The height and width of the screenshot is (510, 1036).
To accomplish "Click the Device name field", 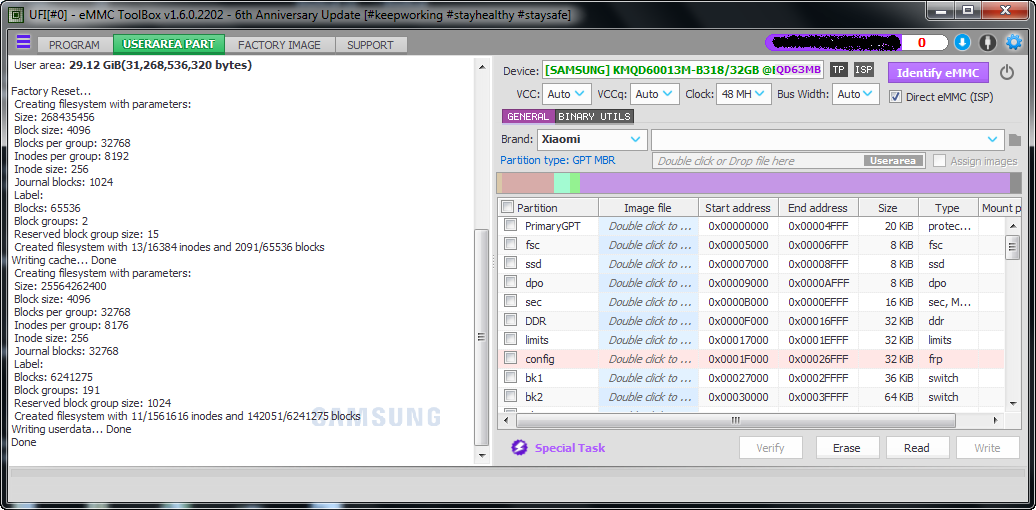I will point(683,70).
